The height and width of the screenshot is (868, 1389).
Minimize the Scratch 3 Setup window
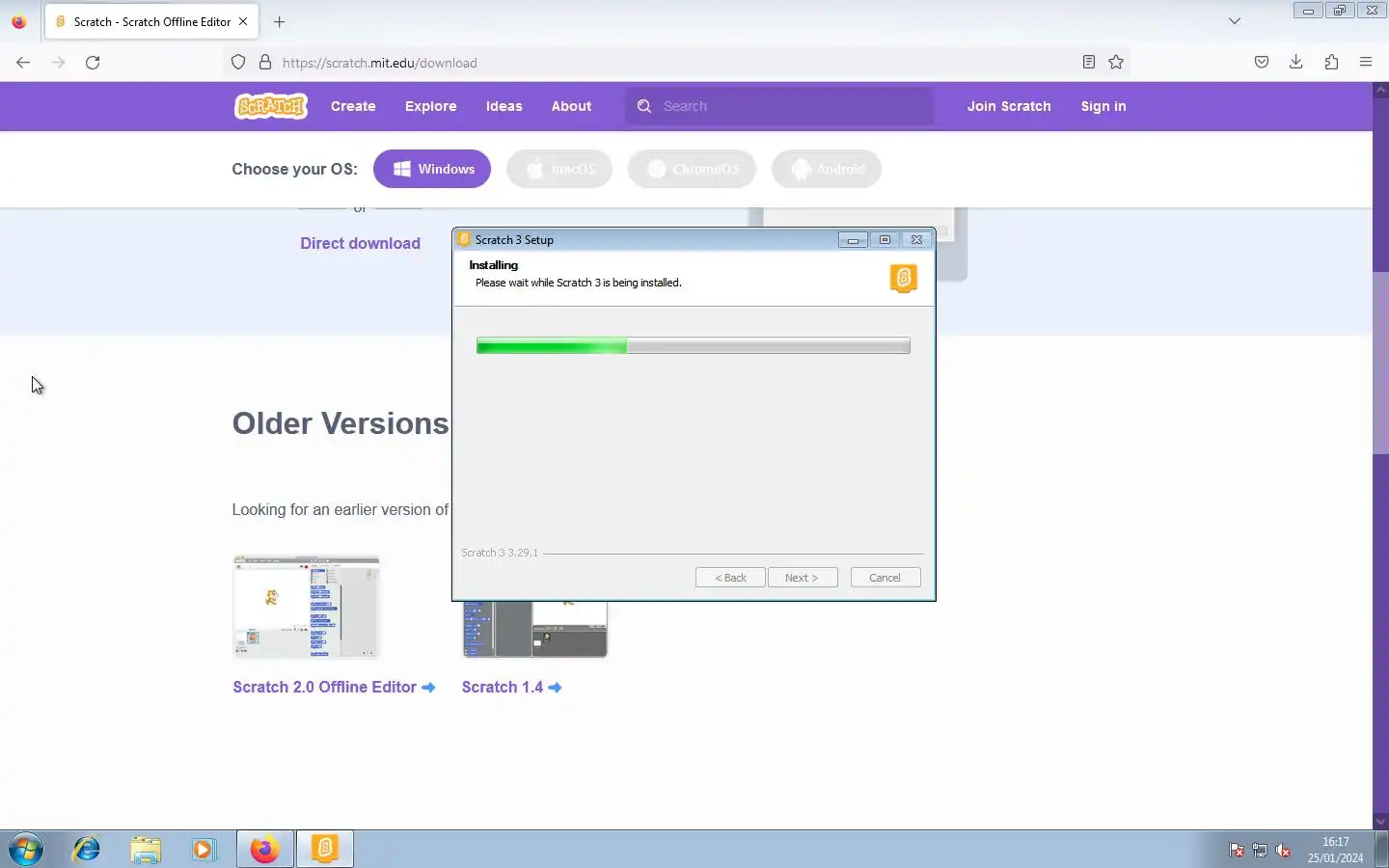[x=853, y=240]
